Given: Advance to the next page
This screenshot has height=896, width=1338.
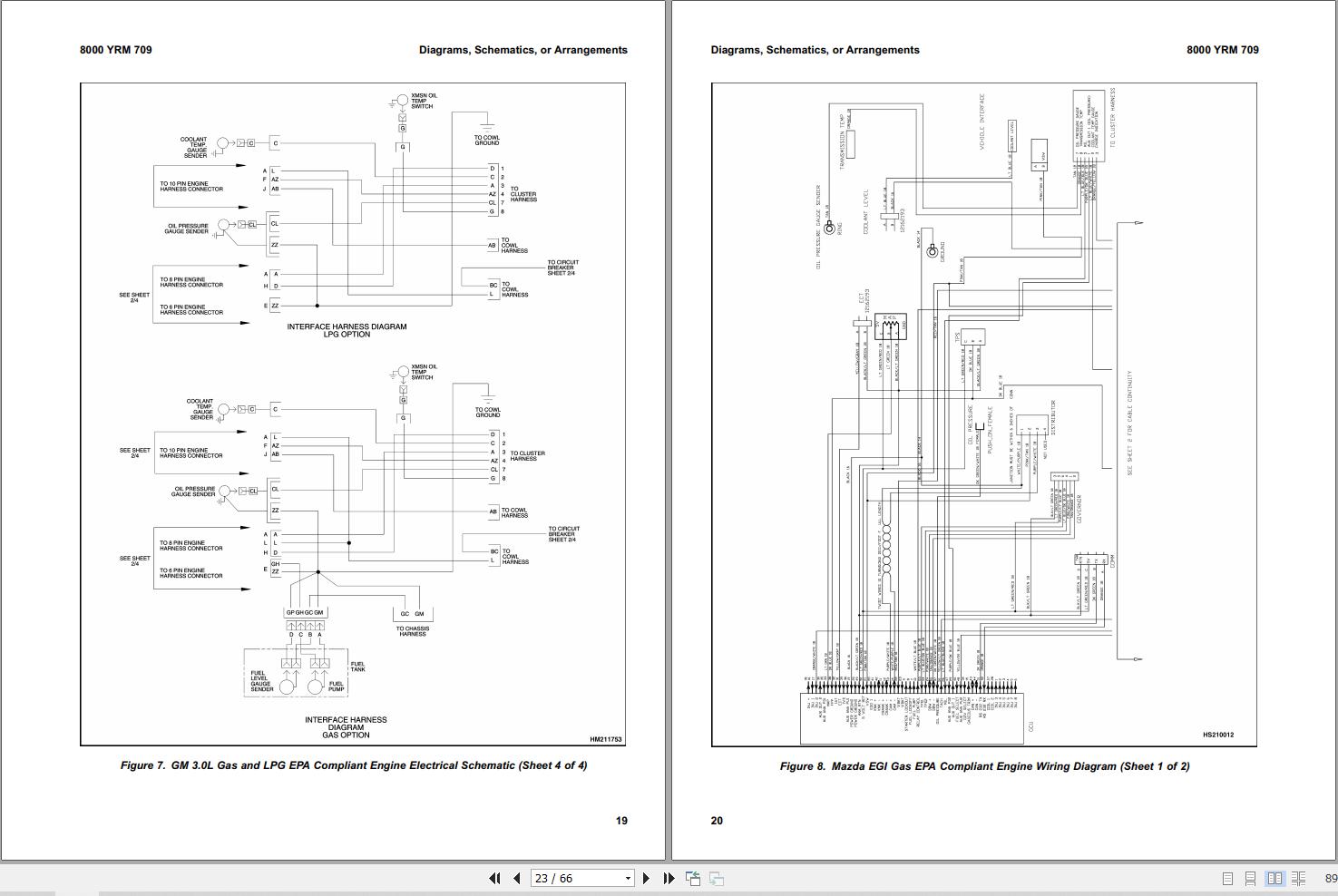Looking at the screenshot, I should [646, 878].
